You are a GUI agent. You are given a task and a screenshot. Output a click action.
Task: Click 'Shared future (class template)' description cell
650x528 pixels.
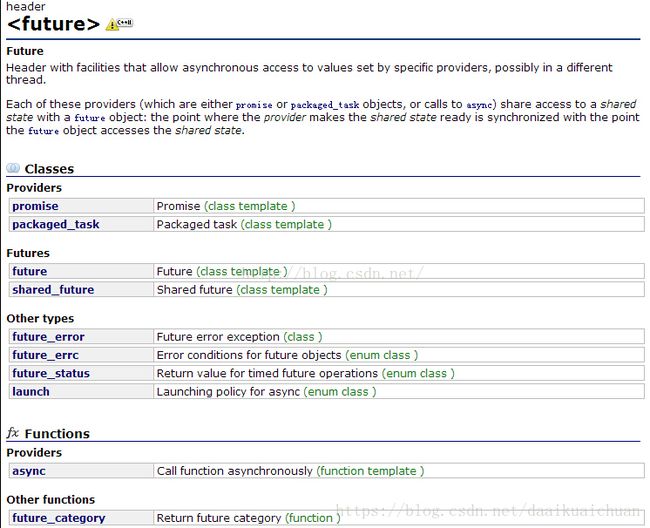click(399, 290)
